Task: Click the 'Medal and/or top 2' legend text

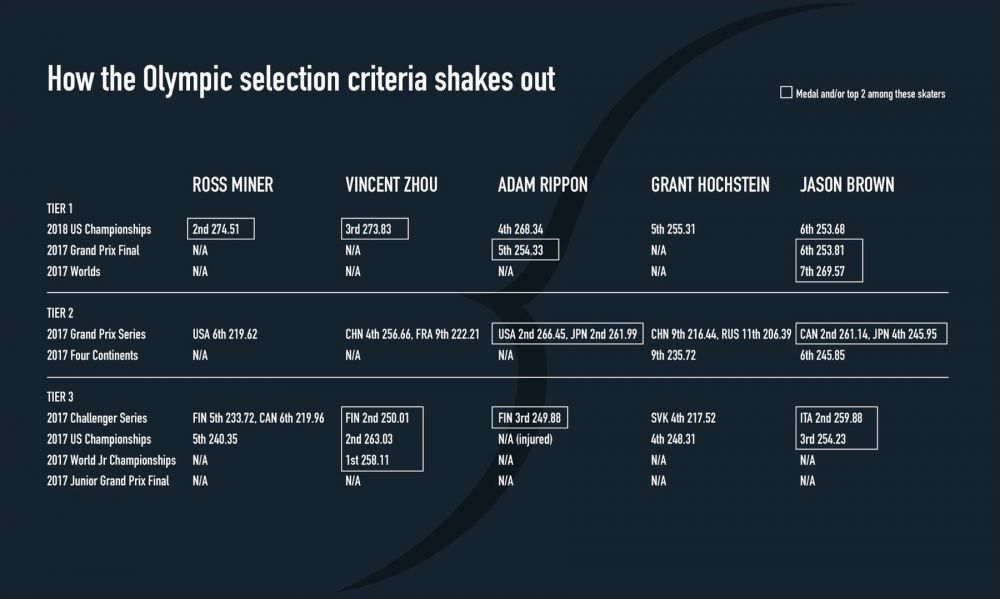Action: pyautogui.click(x=870, y=94)
